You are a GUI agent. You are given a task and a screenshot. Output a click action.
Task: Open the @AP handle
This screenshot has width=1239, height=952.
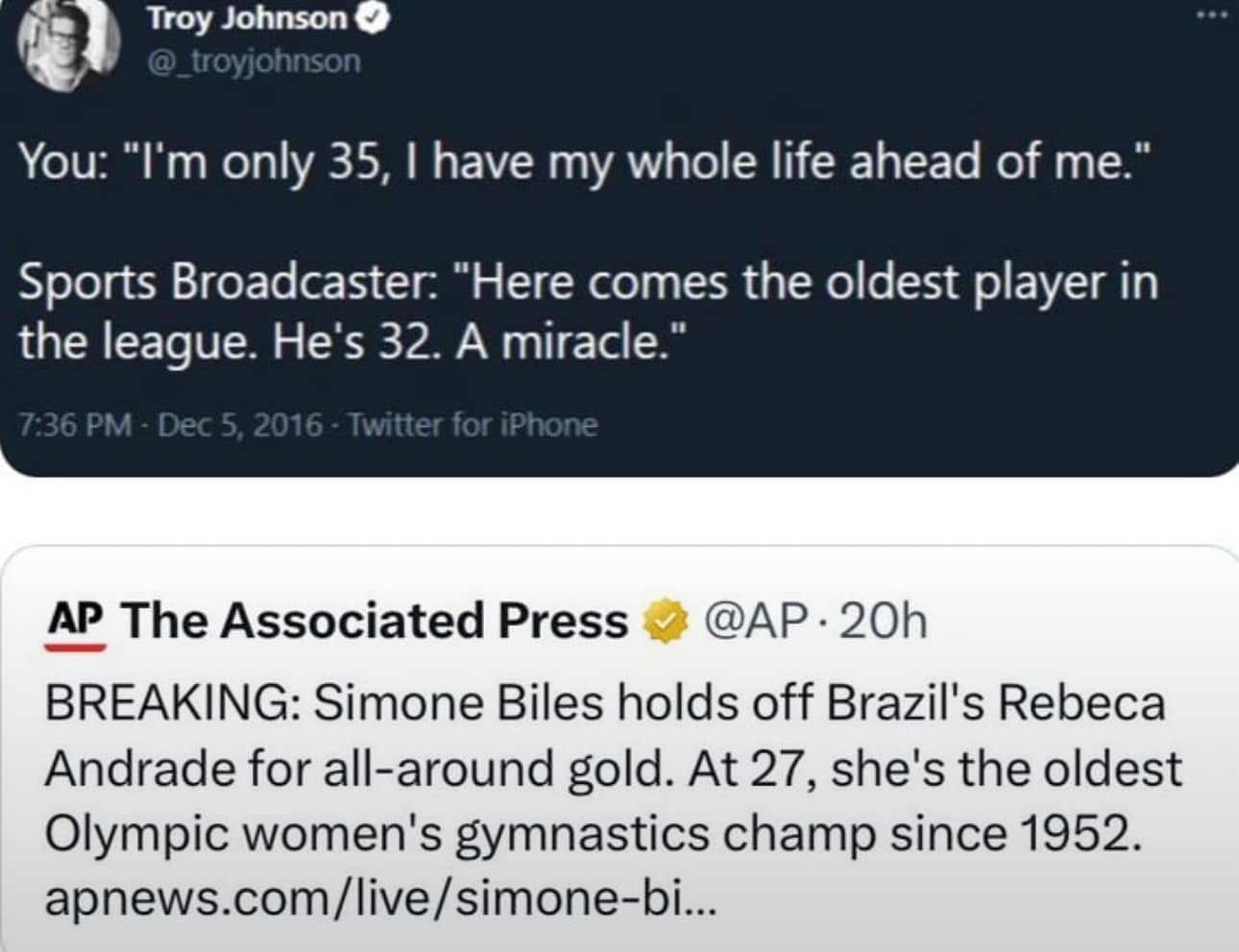click(752, 621)
